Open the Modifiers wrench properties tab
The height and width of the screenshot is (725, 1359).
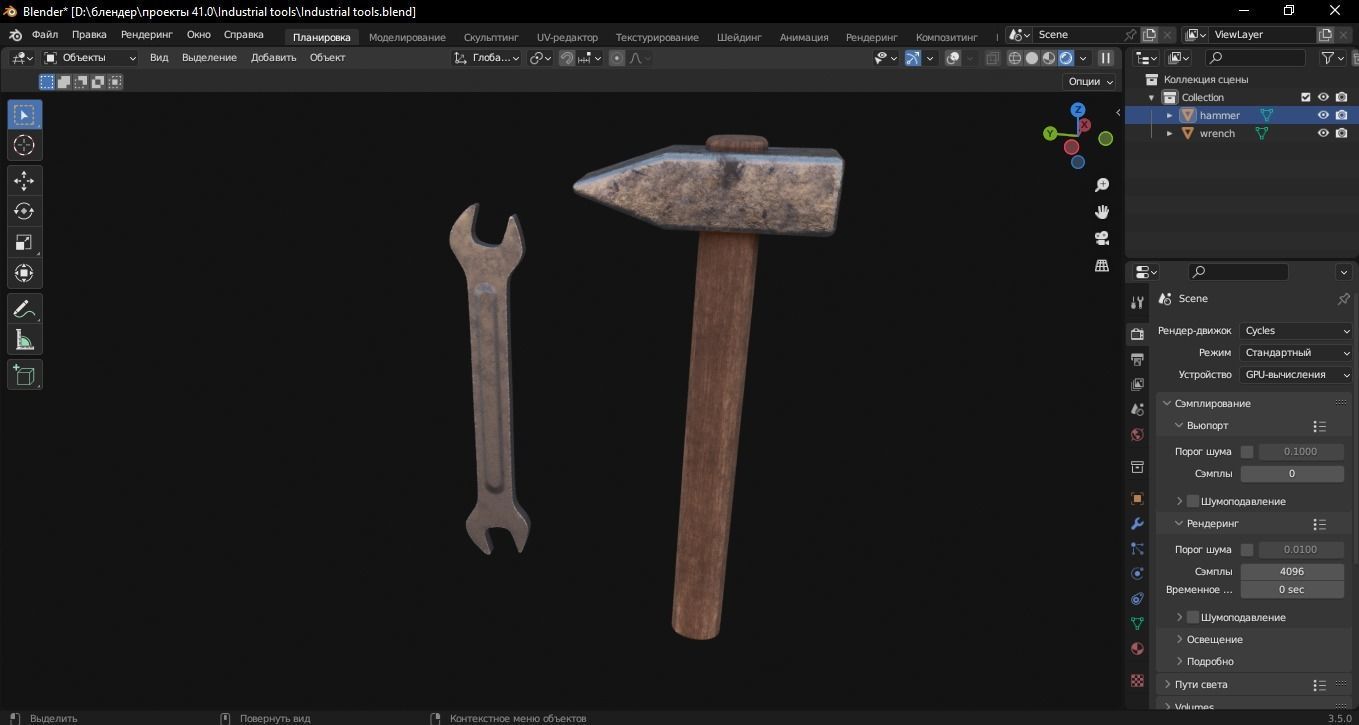[1137, 523]
